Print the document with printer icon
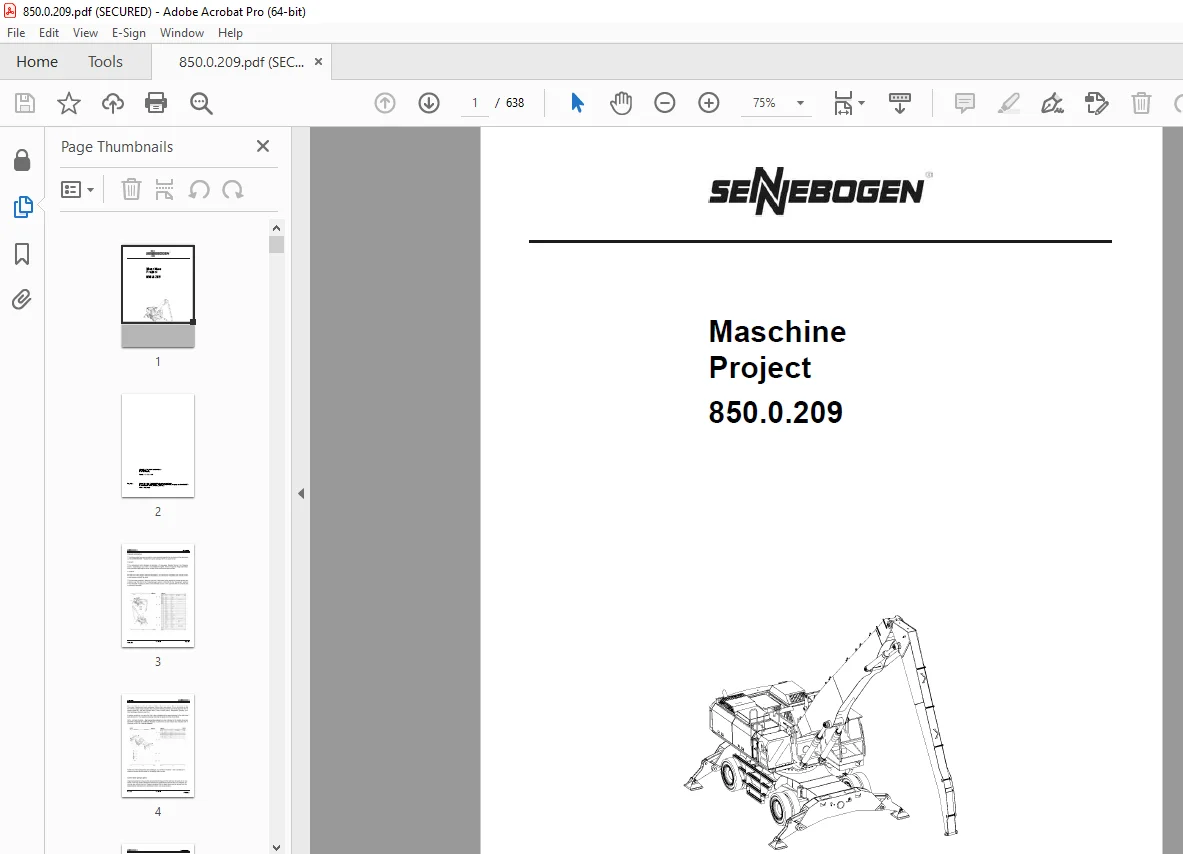 pyautogui.click(x=156, y=103)
